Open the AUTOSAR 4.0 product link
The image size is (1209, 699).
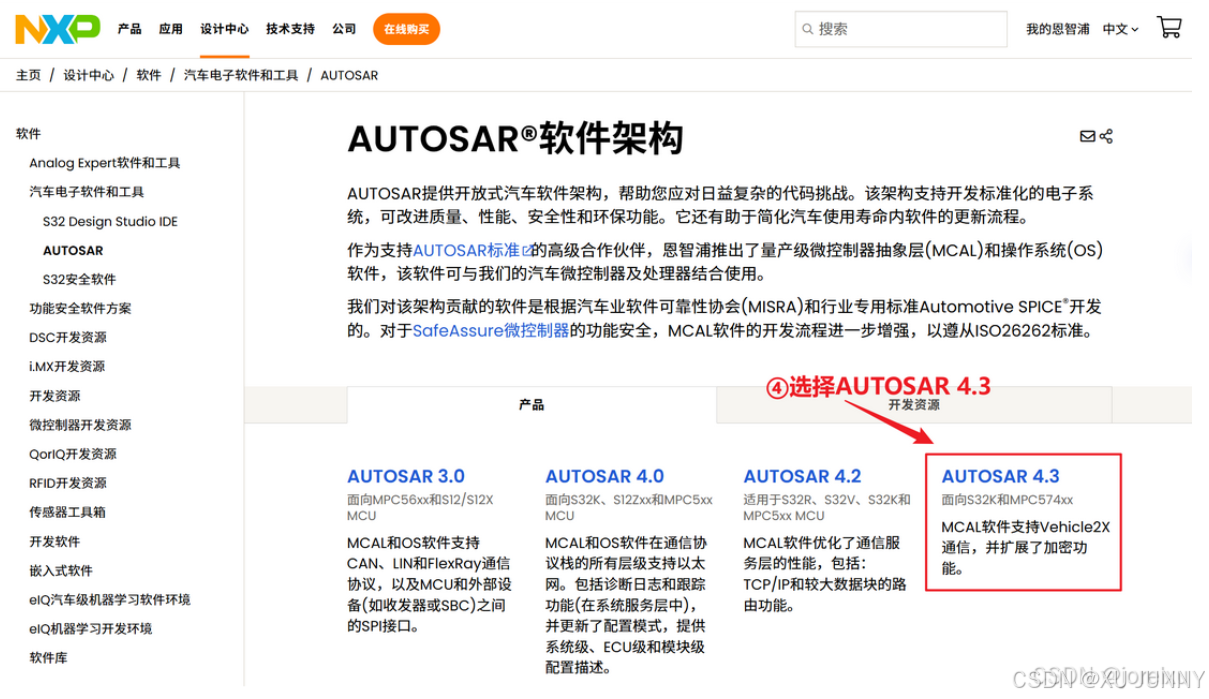604,476
